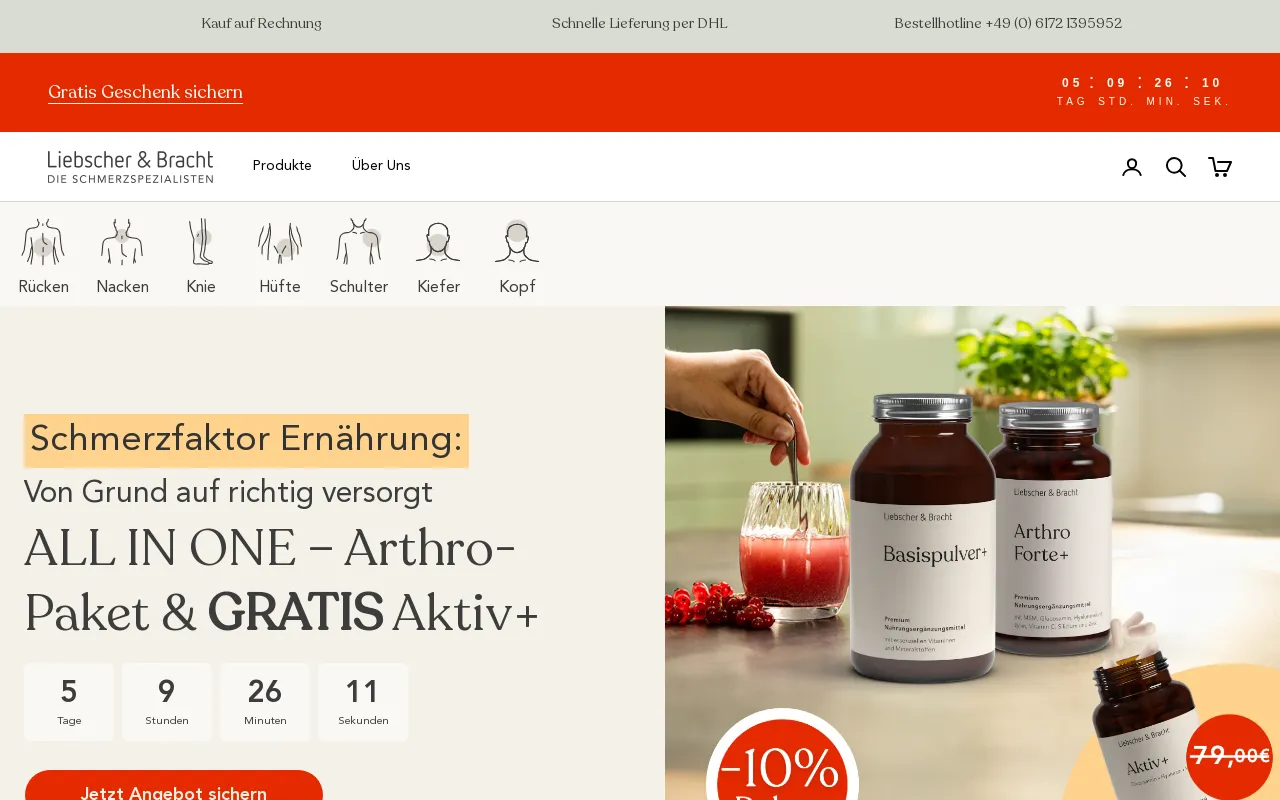Image resolution: width=1280 pixels, height=800 pixels.
Task: Open the user account icon
Action: click(1132, 167)
